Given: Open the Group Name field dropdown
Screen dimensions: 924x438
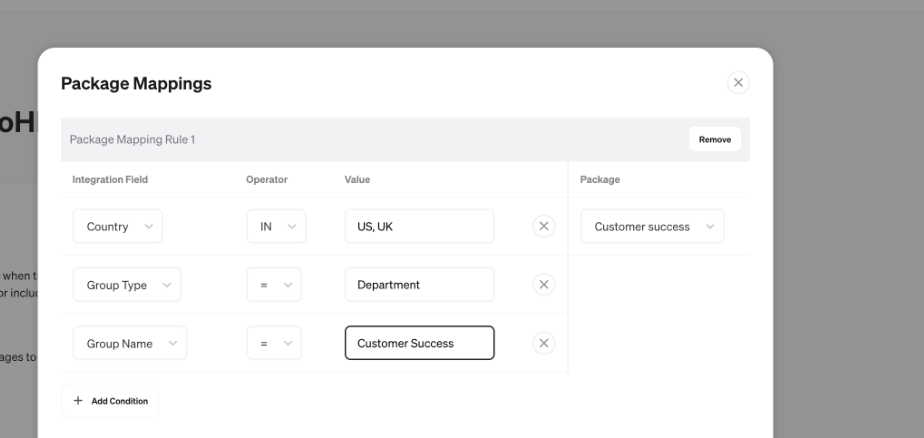Looking at the screenshot, I should [130, 343].
